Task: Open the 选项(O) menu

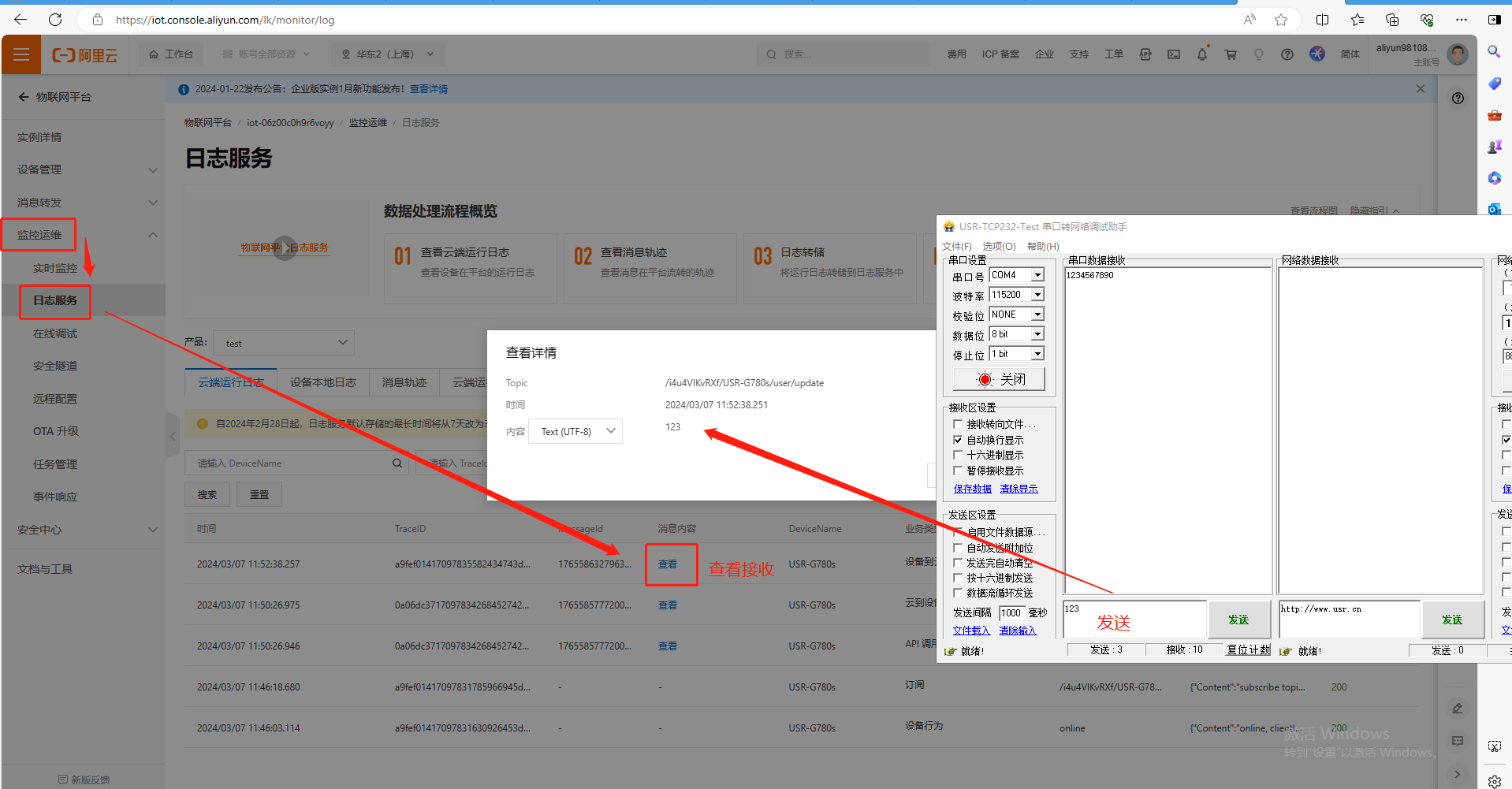Action: pos(998,247)
